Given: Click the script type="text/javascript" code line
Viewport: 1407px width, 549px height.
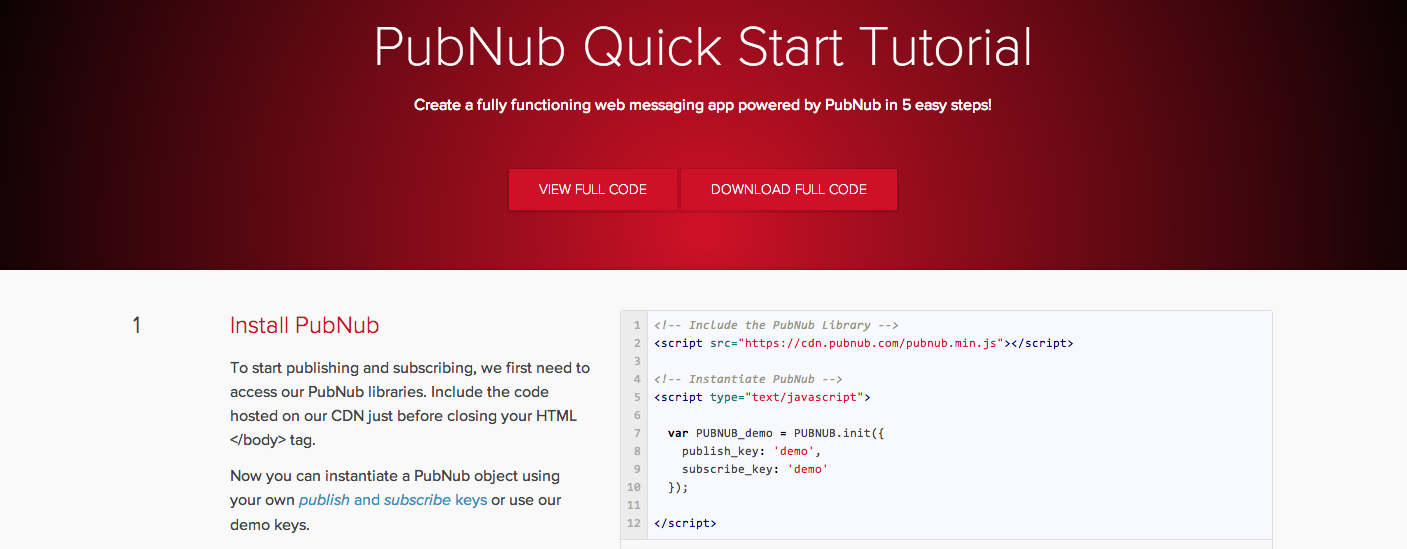Looking at the screenshot, I should click(x=762, y=397).
